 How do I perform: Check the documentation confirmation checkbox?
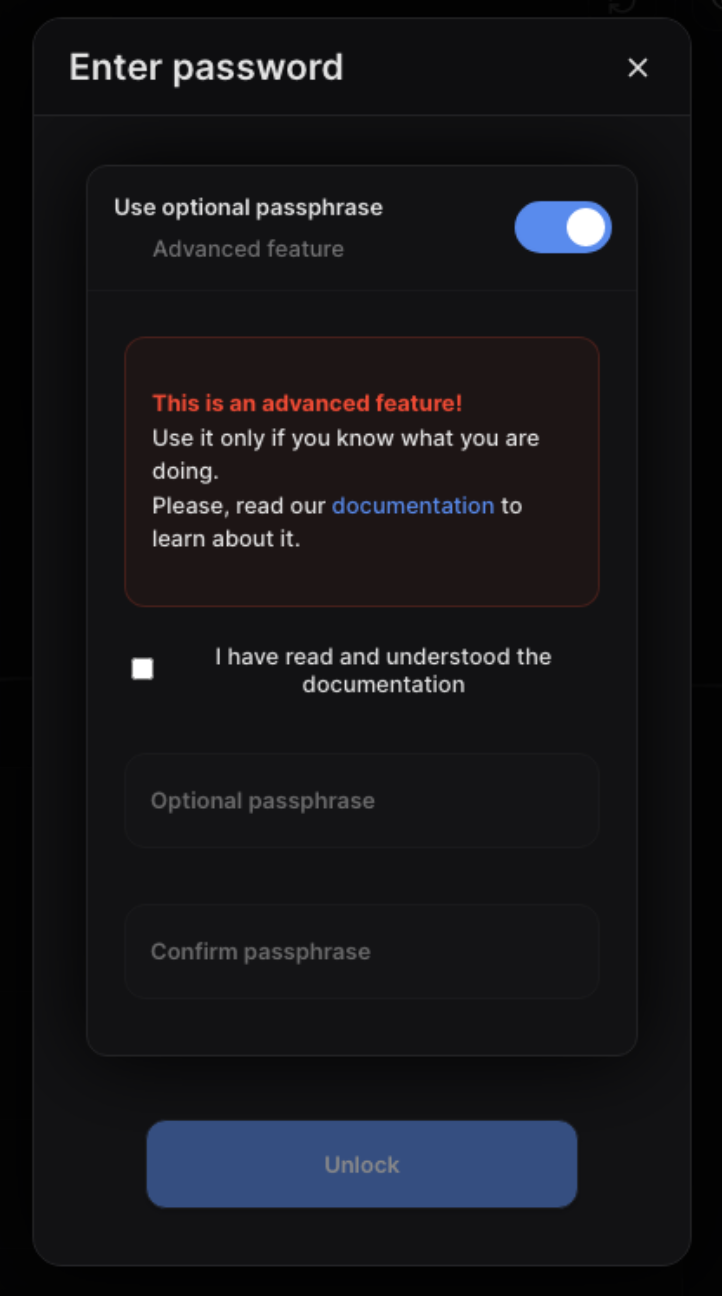(143, 668)
